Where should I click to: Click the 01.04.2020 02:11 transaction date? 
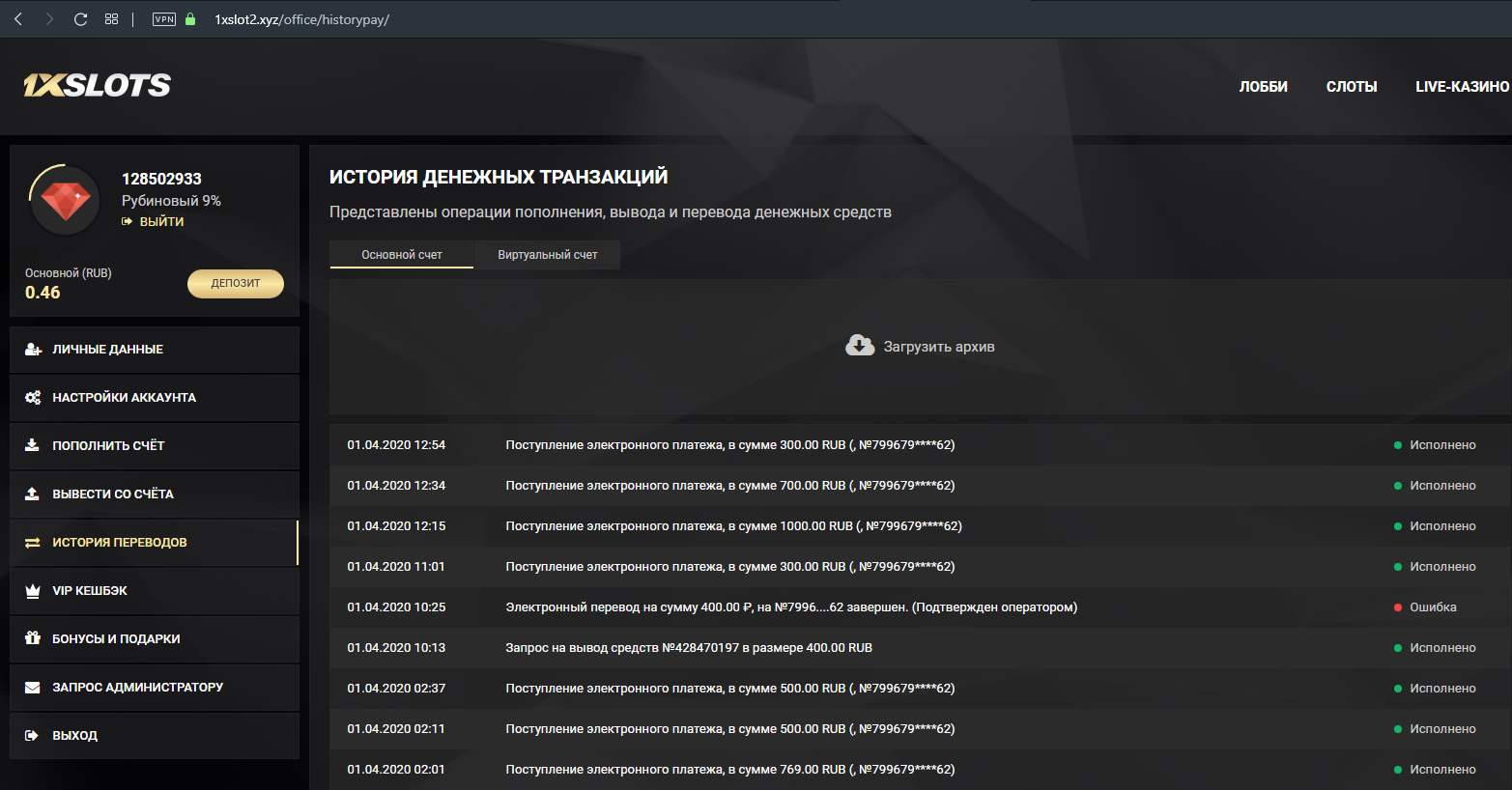coord(396,729)
